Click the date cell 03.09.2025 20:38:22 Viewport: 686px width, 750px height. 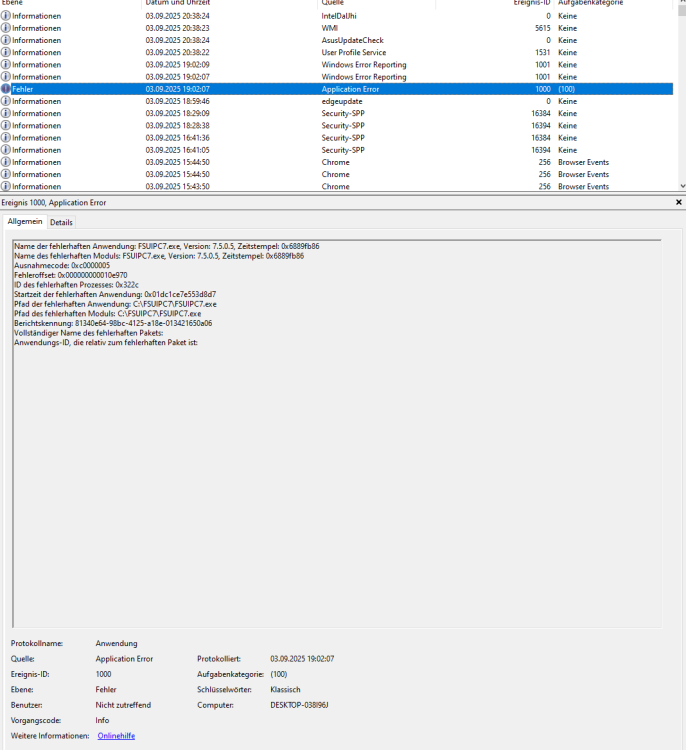tap(177, 53)
